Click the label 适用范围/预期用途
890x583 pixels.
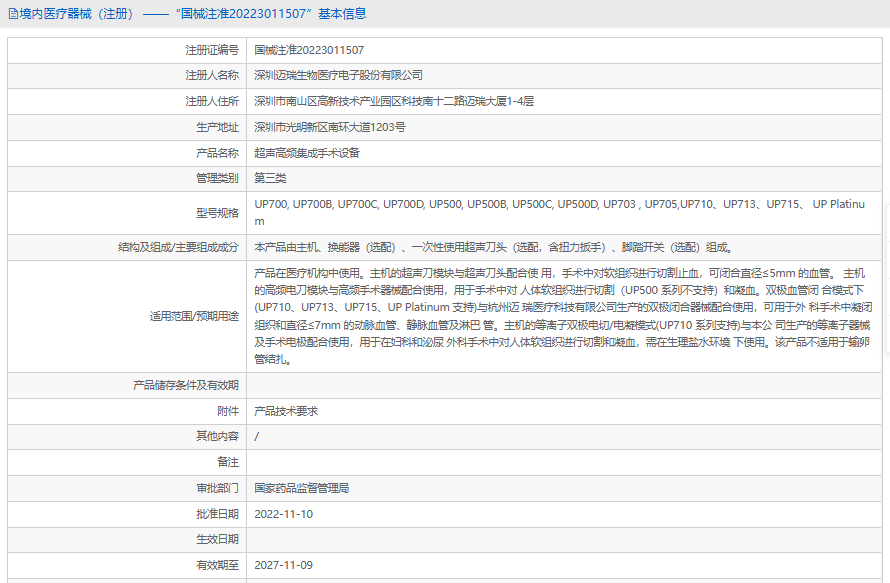[194, 316]
